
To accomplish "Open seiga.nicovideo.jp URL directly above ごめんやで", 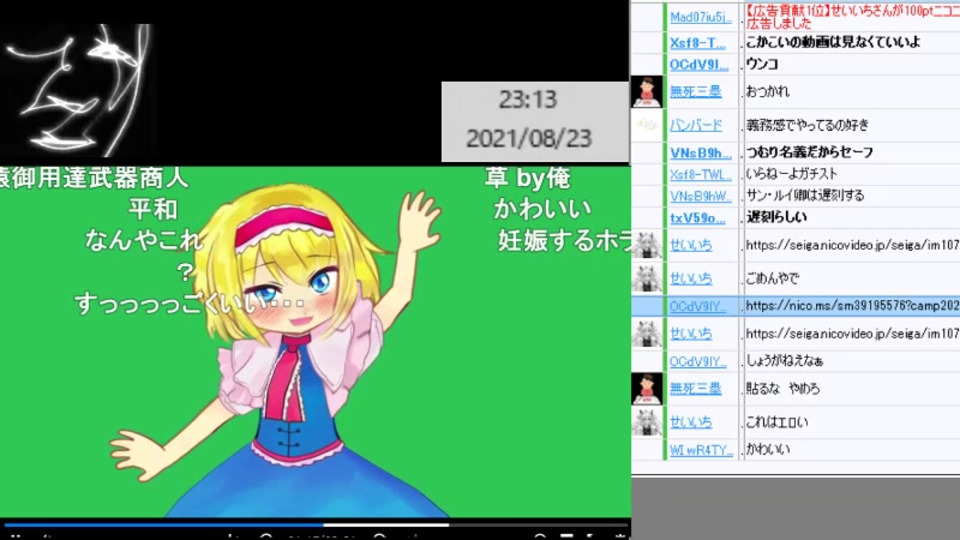I will click(852, 245).
